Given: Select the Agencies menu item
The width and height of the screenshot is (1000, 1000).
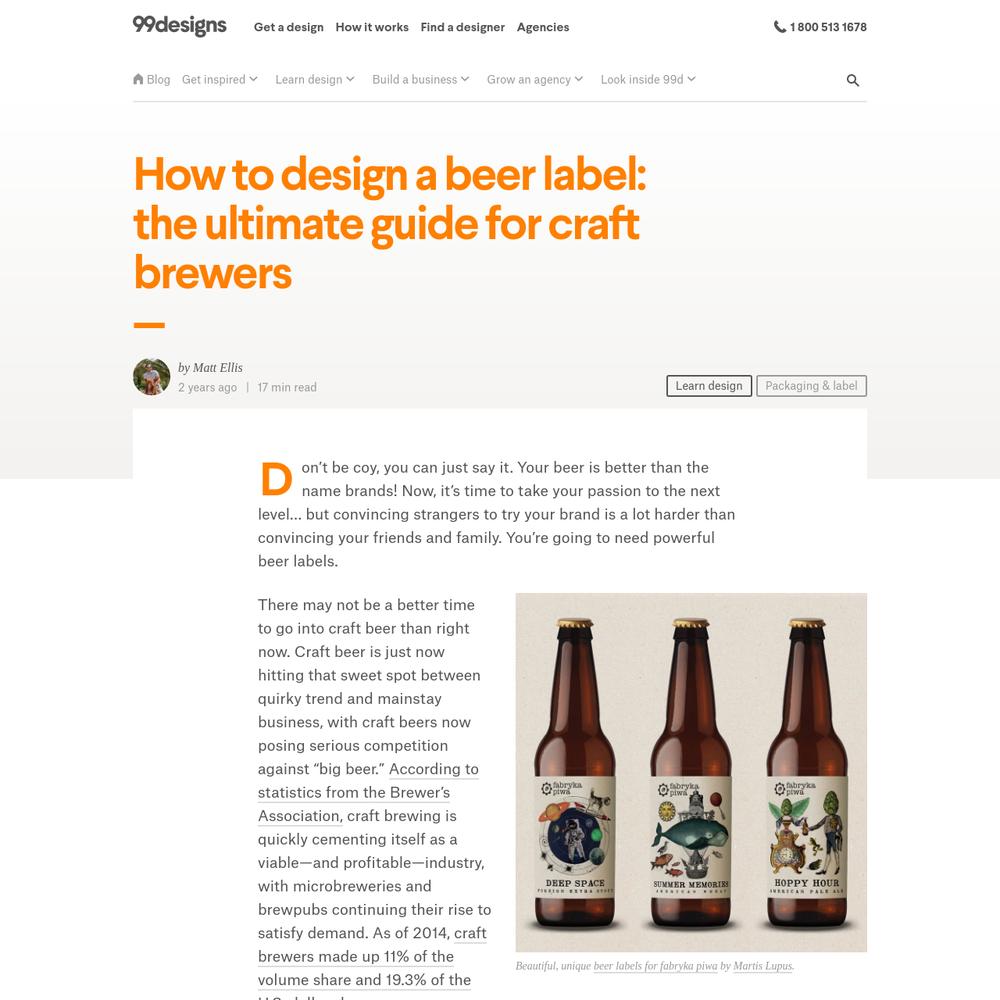Looking at the screenshot, I should pyautogui.click(x=543, y=27).
